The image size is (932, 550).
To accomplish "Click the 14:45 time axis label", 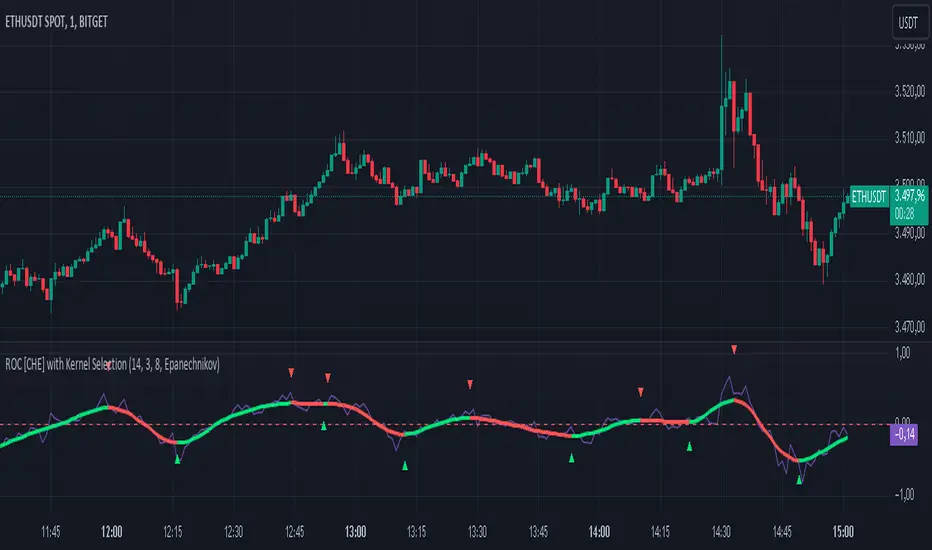I will pos(782,532).
